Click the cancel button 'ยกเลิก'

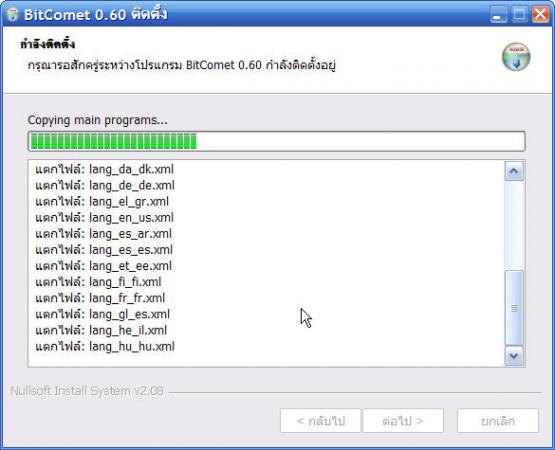[x=498, y=421]
